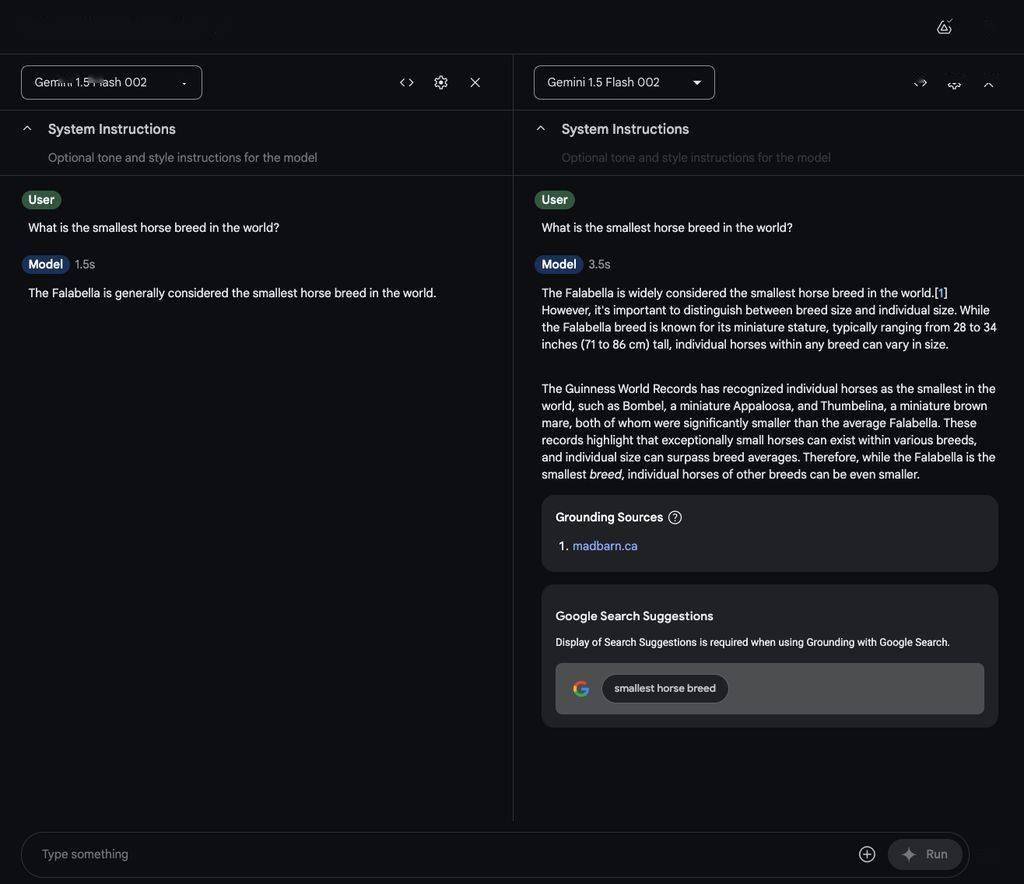Click the left "System Instructions" heading text
The image size is (1024, 884).
[112, 129]
